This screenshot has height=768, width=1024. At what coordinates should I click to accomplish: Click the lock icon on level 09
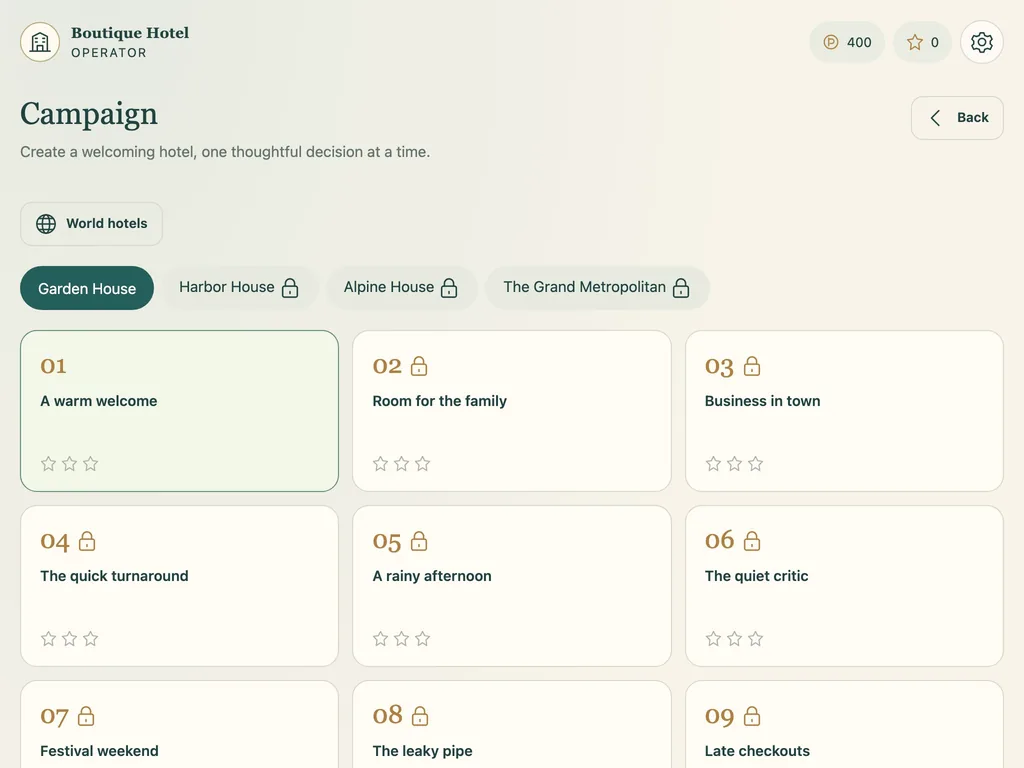point(752,716)
